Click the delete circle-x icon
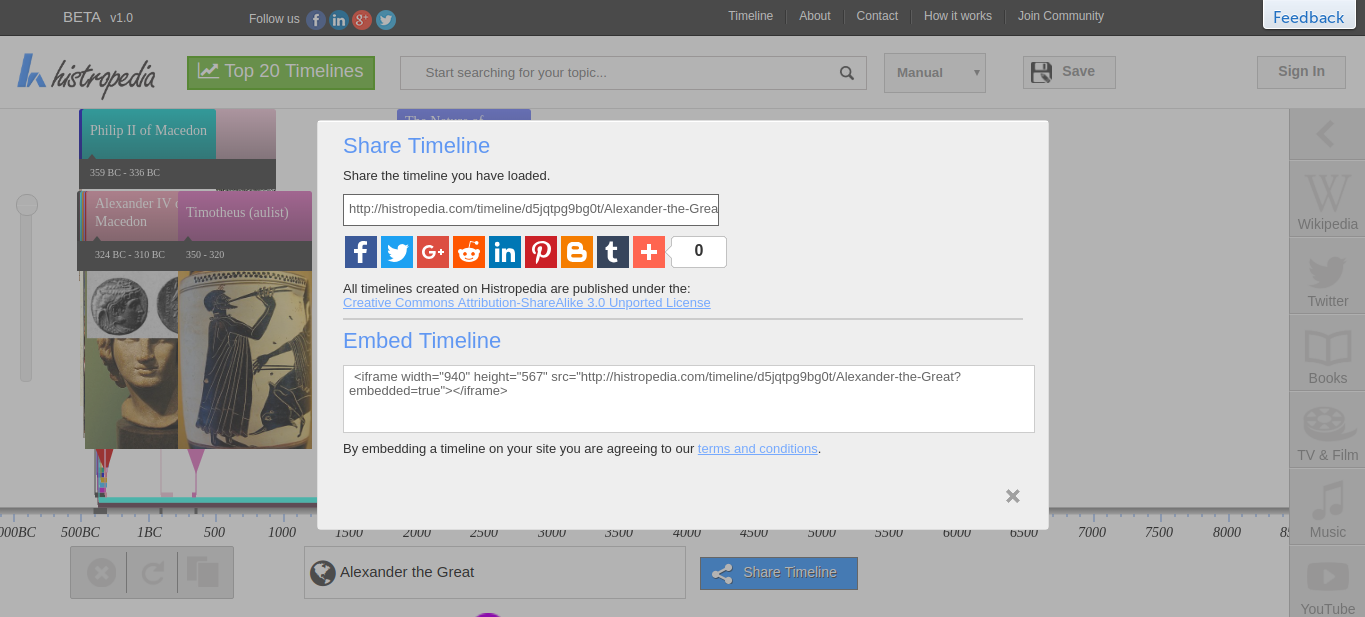This screenshot has width=1365, height=617. point(102,573)
